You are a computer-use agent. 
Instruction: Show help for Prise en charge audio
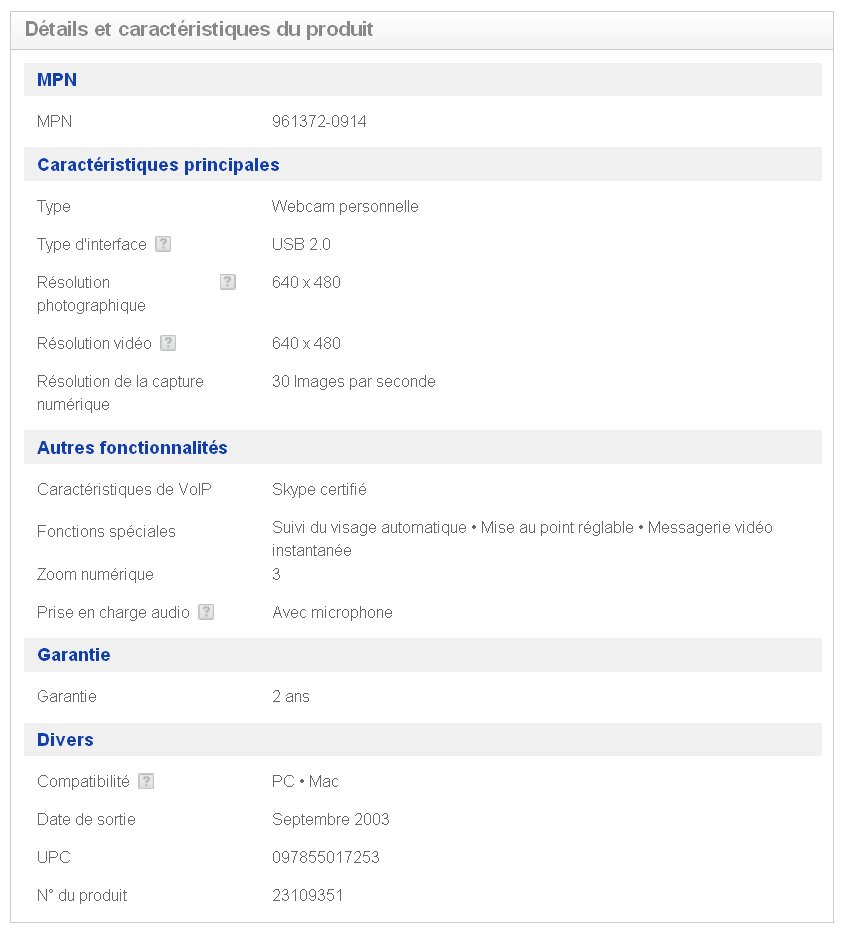click(x=206, y=612)
